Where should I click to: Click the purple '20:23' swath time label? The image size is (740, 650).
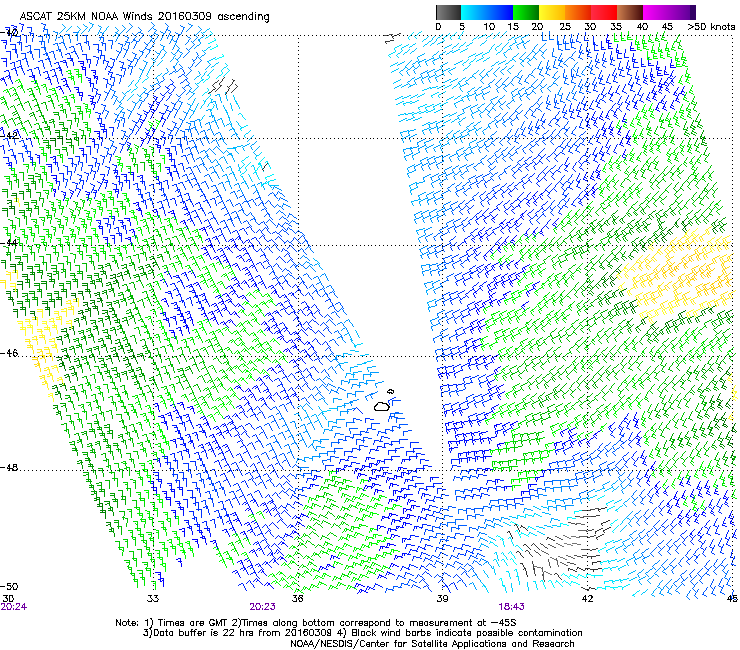(x=262, y=607)
